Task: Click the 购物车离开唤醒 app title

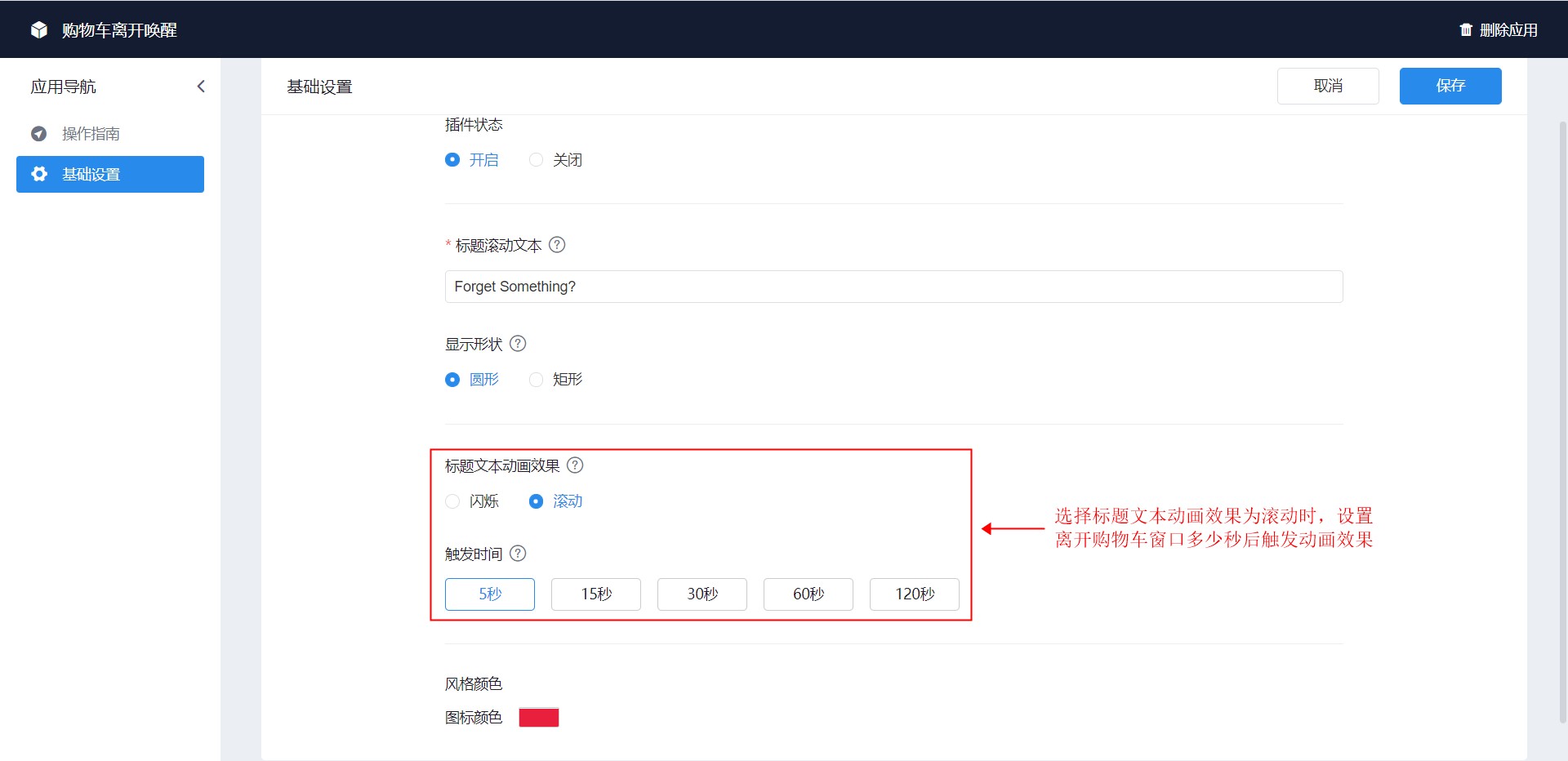Action: tap(119, 30)
